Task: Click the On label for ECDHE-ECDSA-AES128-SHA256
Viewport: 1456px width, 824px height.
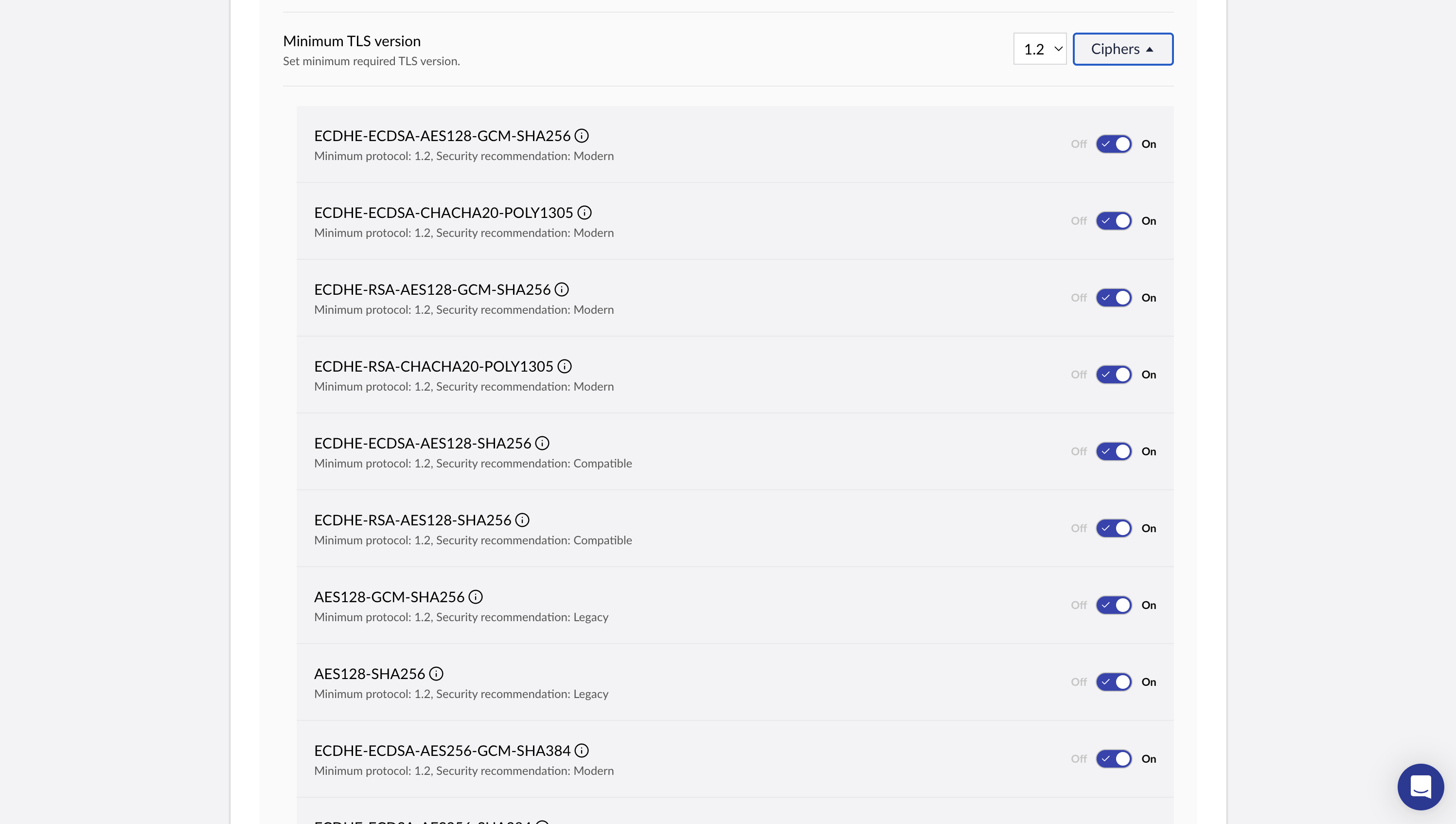Action: click(x=1148, y=451)
